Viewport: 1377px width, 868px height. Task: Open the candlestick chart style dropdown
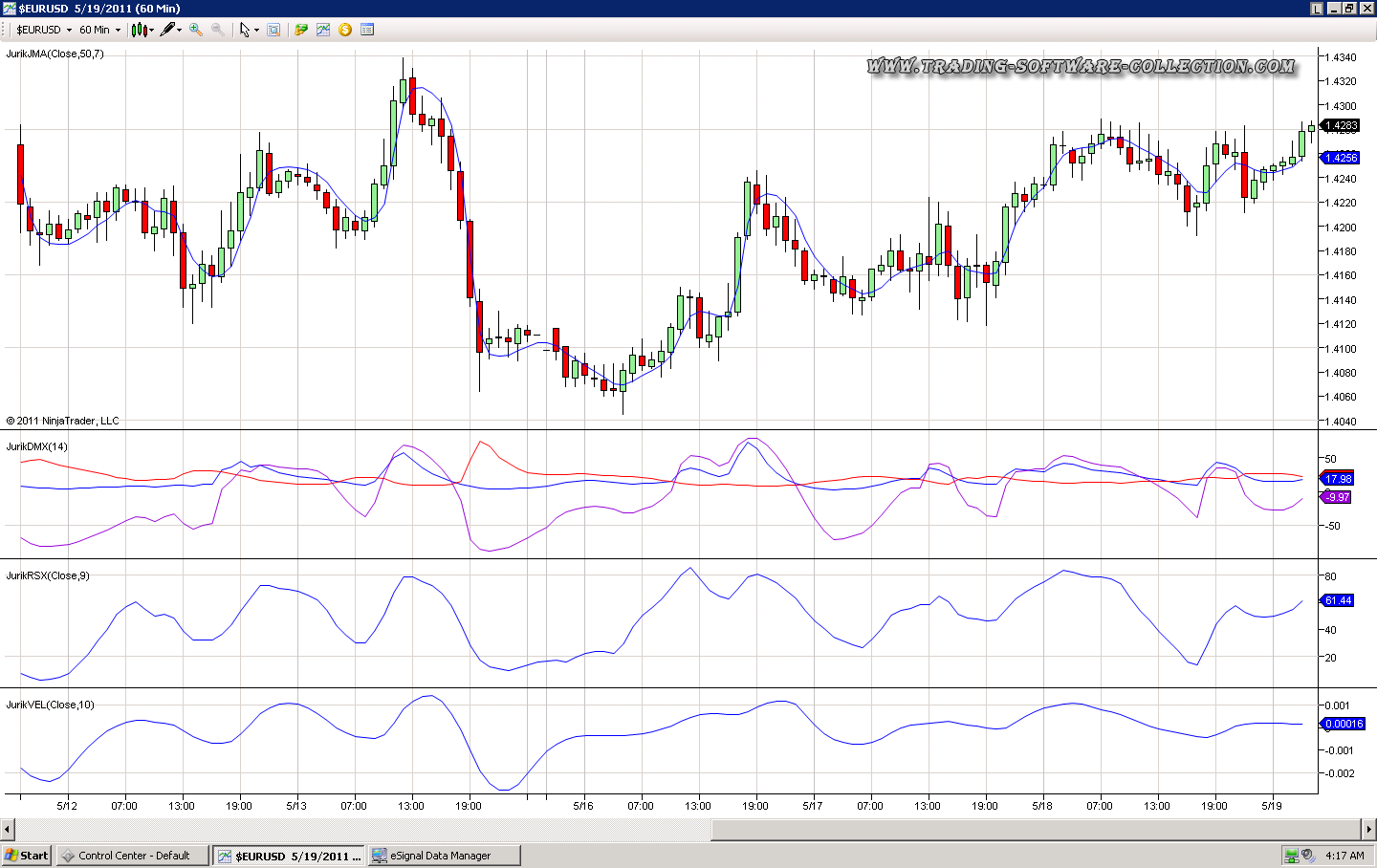(x=142, y=30)
